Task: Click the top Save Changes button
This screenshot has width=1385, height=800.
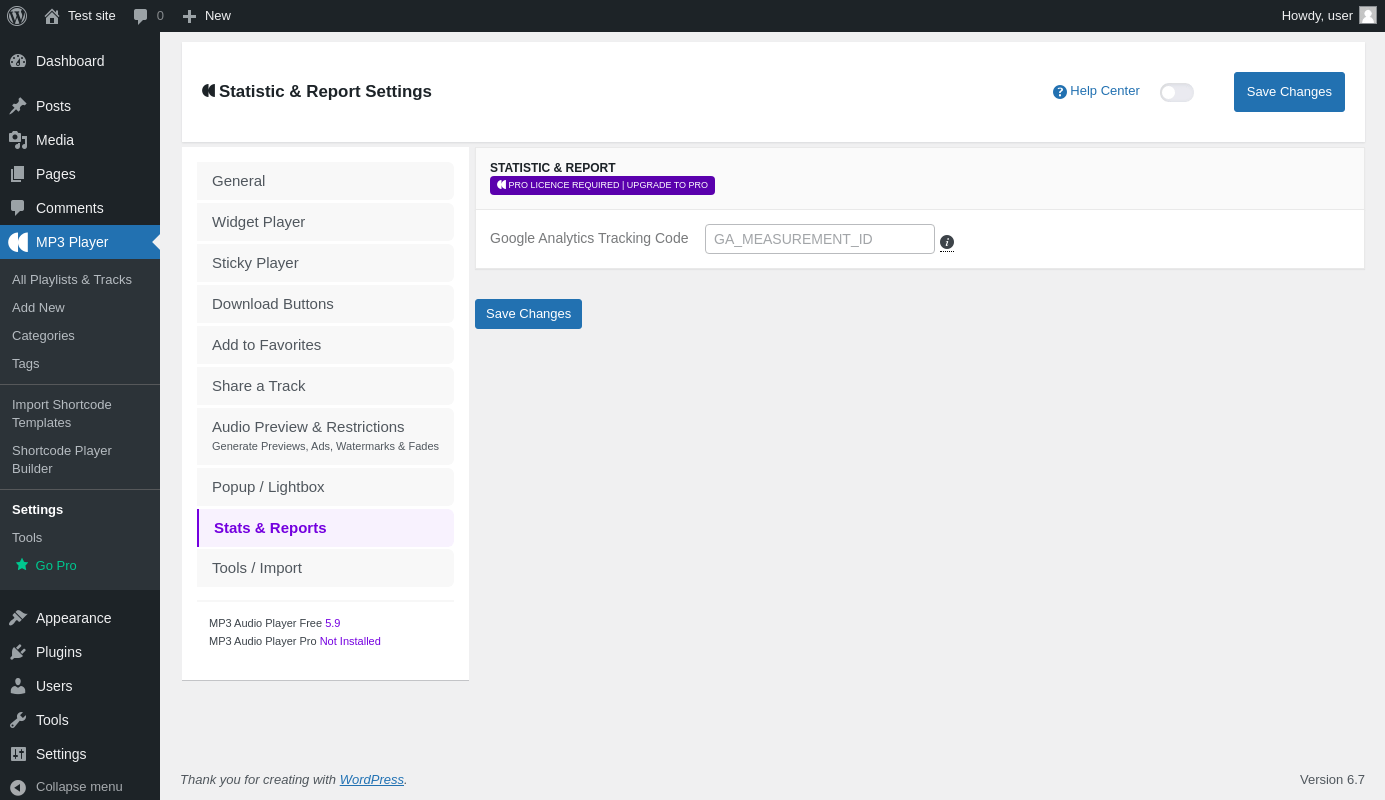Action: 1288,92
